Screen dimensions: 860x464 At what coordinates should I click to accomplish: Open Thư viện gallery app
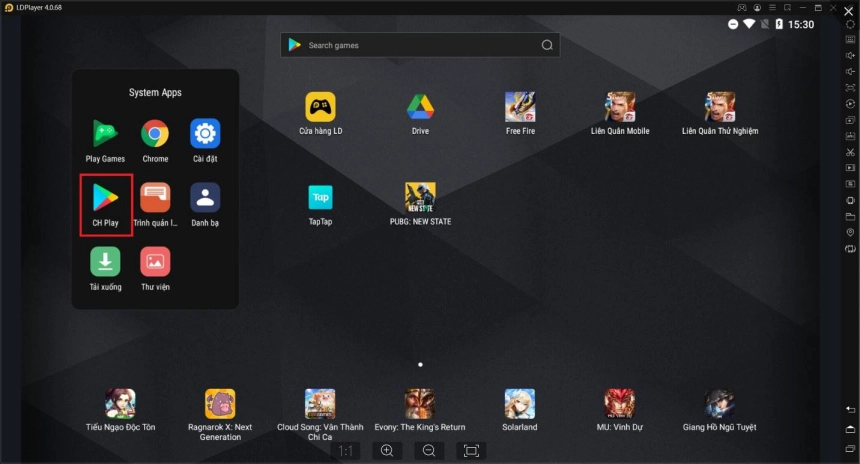point(155,262)
